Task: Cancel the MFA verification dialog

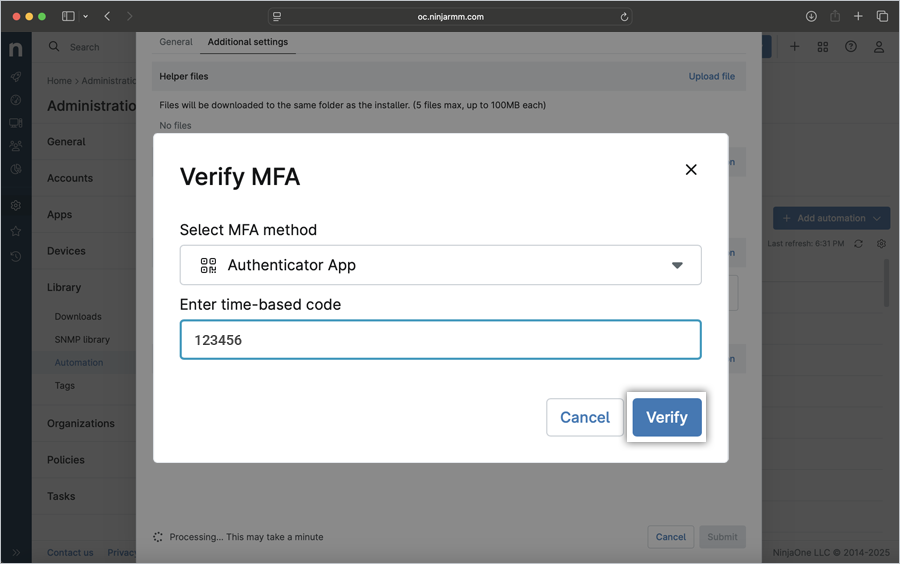Action: pos(584,417)
